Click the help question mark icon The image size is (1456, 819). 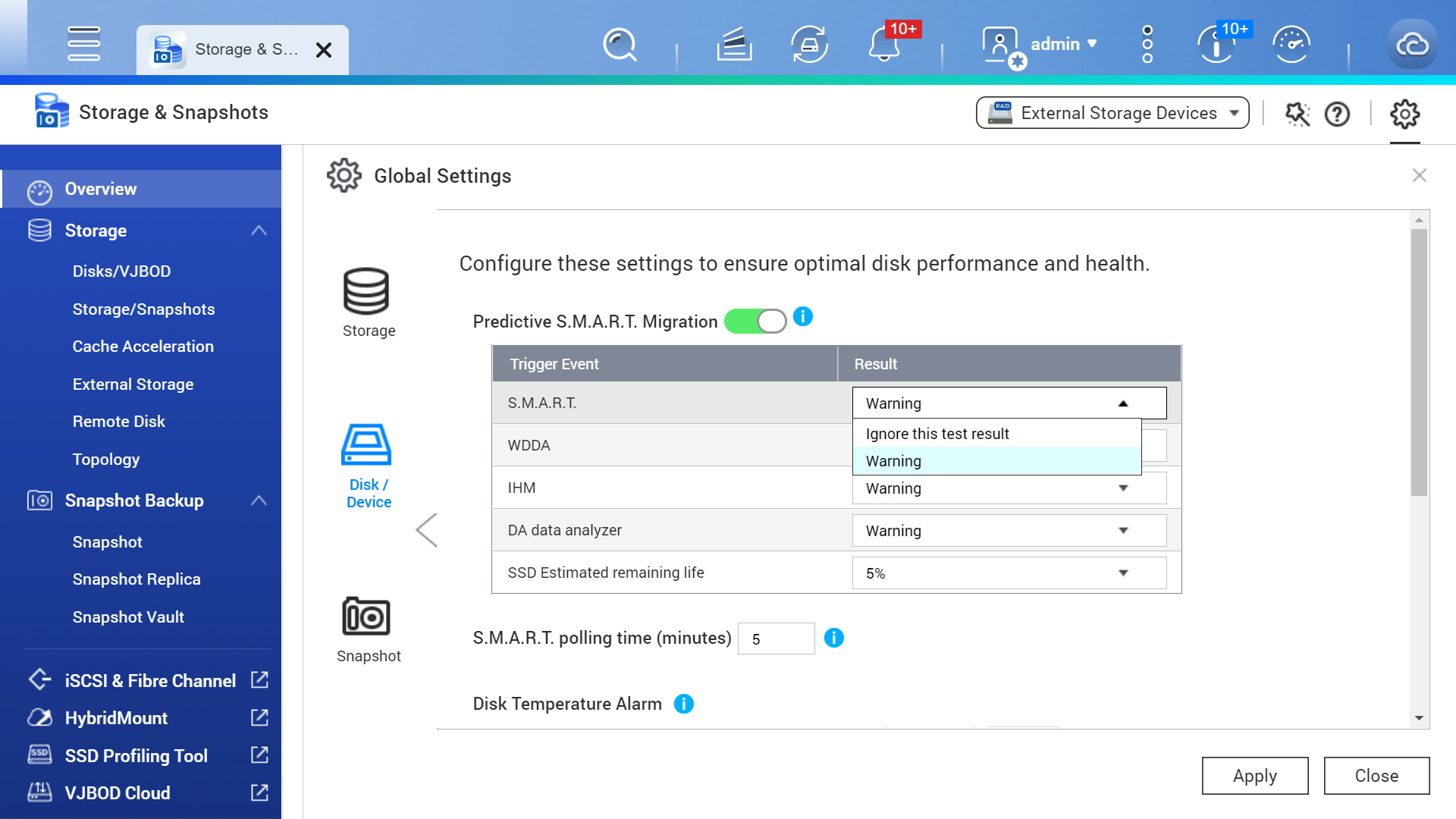pos(1337,115)
